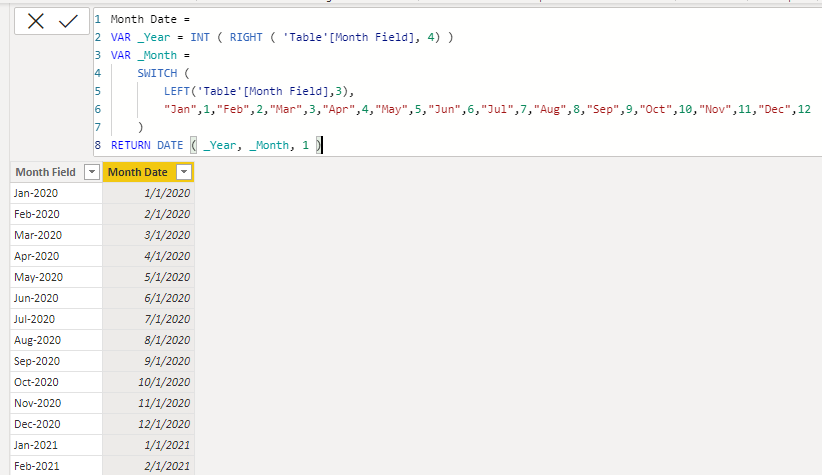822x475 pixels.
Task: Cancel the formula with the X icon
Action: (36, 21)
